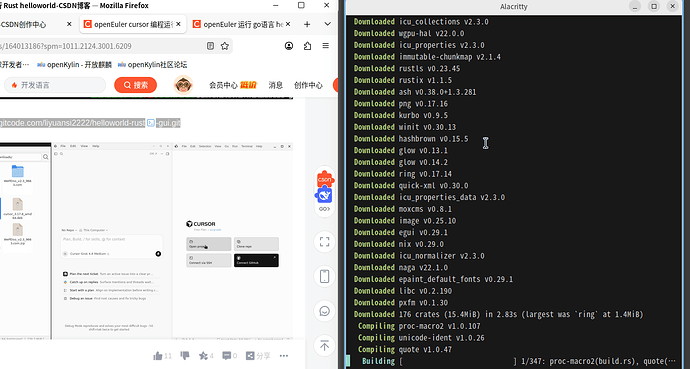Screen dimensions: 690x369
Task: Open the Cursor screenshot image in article
Action: pos(146,241)
